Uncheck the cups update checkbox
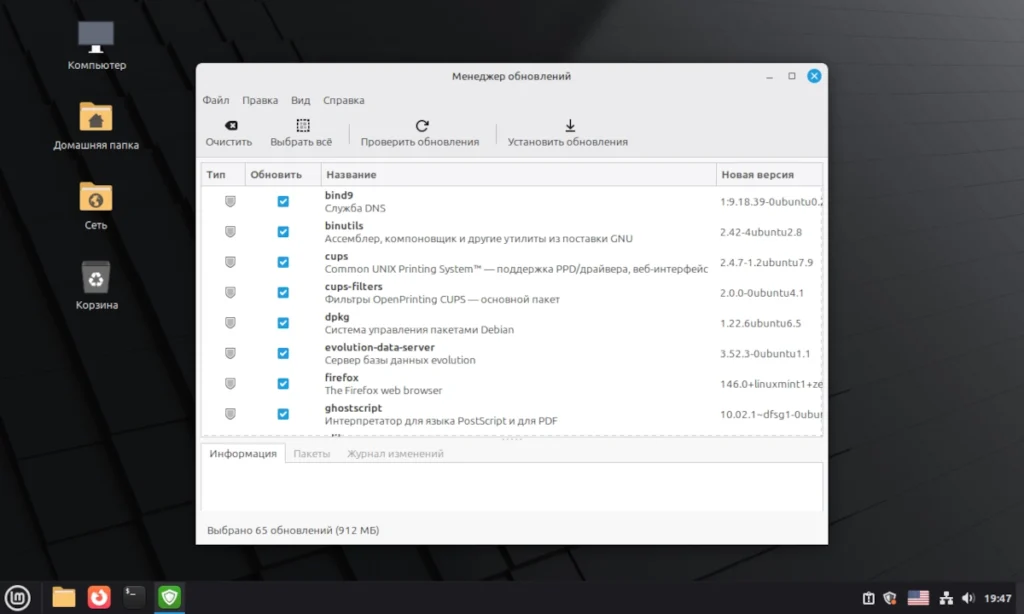This screenshot has height=614, width=1024. [x=283, y=262]
